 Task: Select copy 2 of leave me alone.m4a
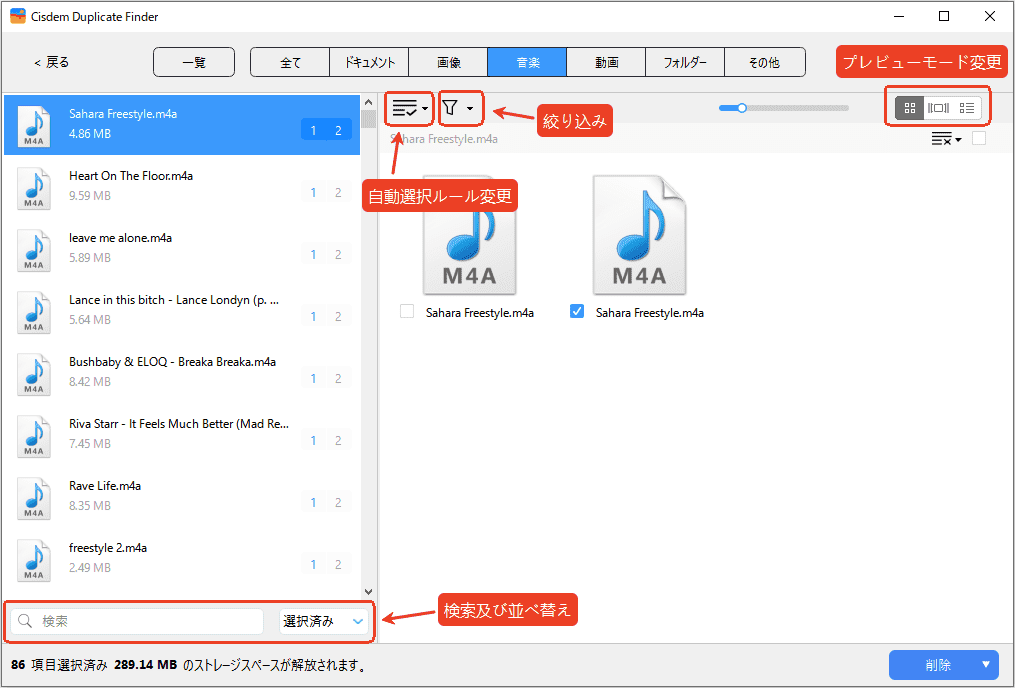338,254
